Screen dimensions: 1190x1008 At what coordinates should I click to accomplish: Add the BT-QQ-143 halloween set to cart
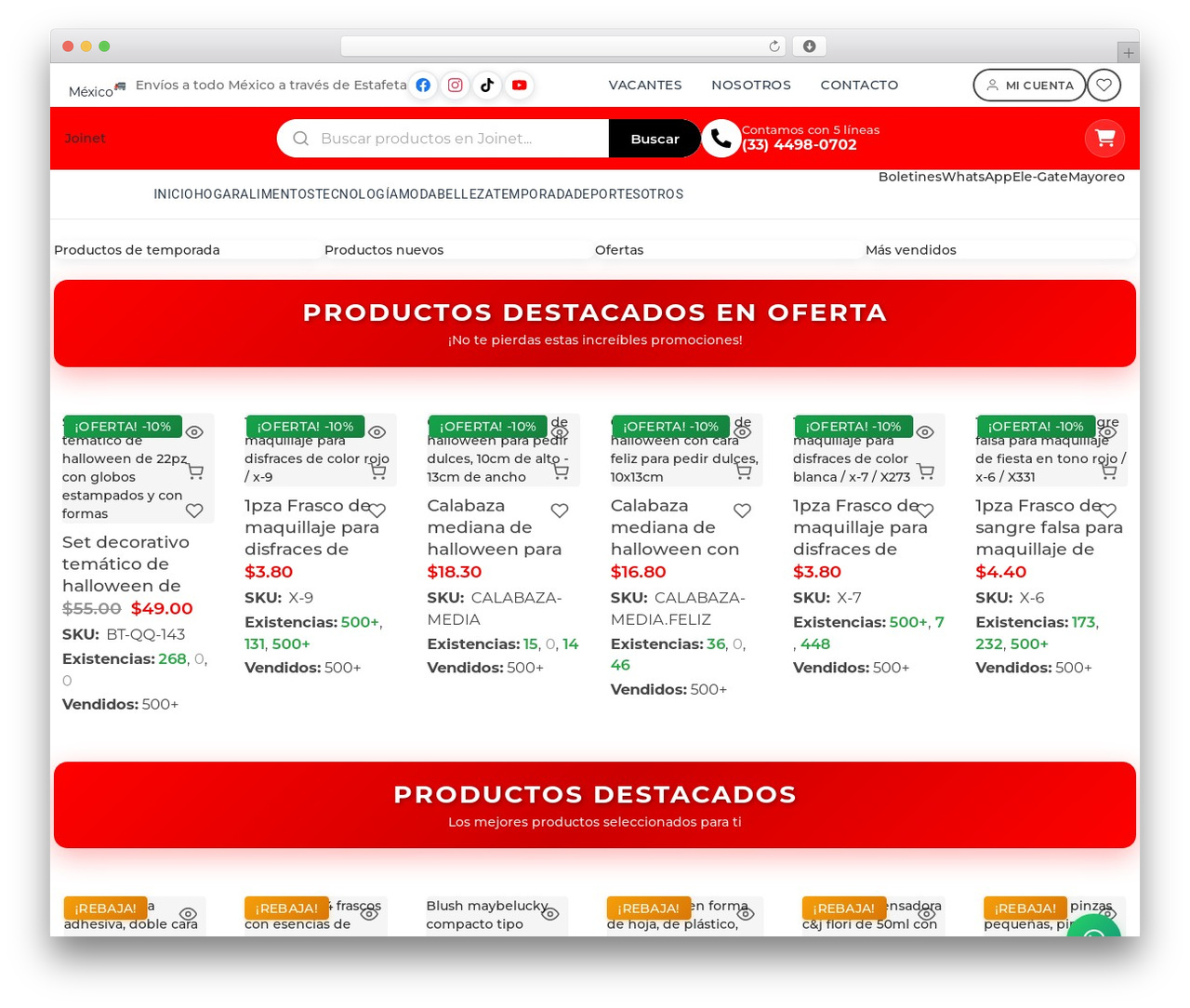click(194, 471)
